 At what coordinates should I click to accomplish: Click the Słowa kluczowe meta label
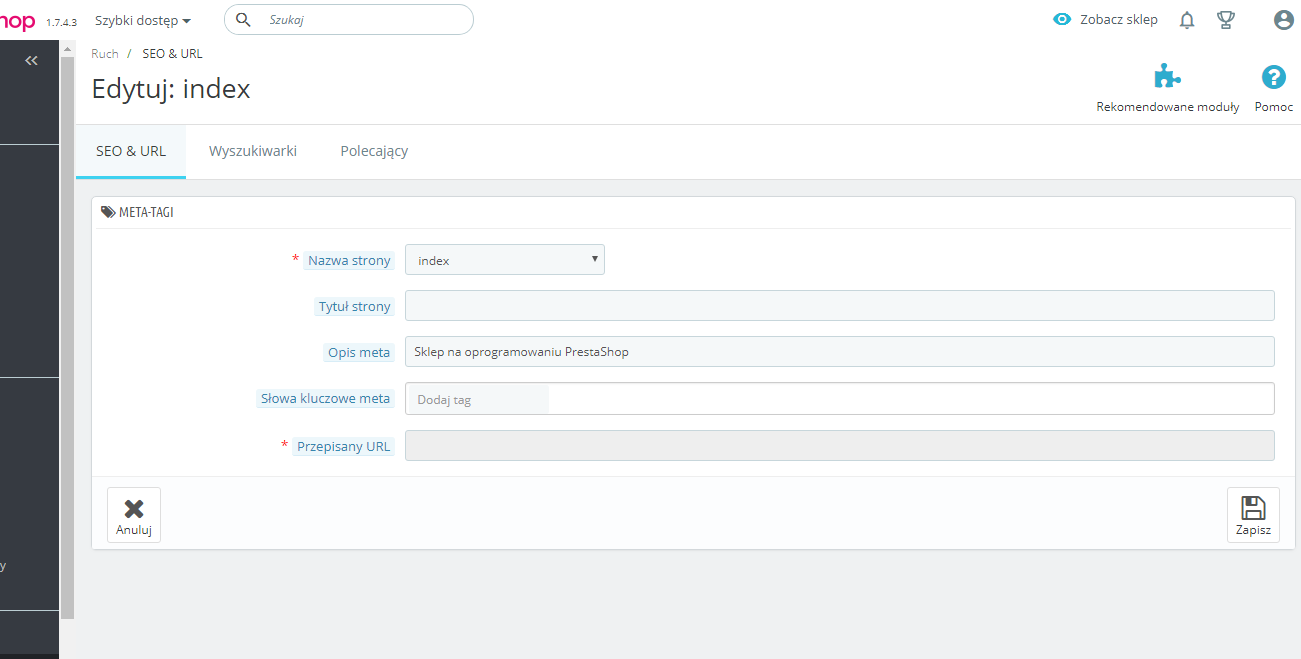point(326,399)
